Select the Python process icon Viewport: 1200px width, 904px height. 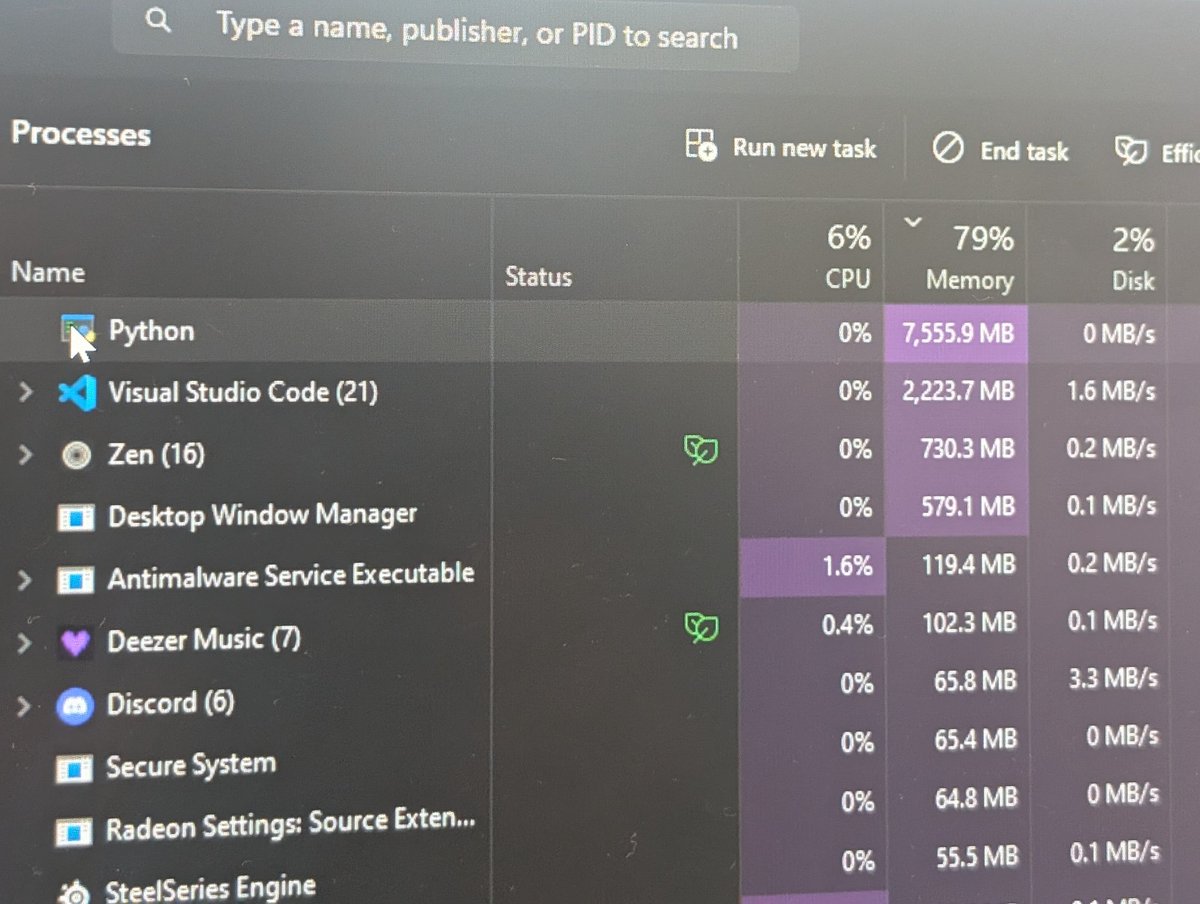[77, 330]
